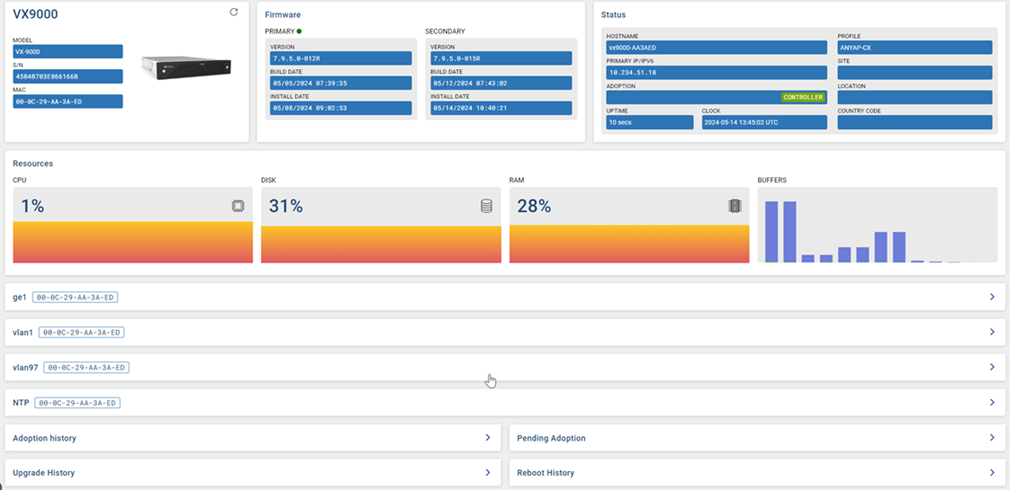Open the Upgrade History section
The width and height of the screenshot is (1010, 490).
point(487,472)
